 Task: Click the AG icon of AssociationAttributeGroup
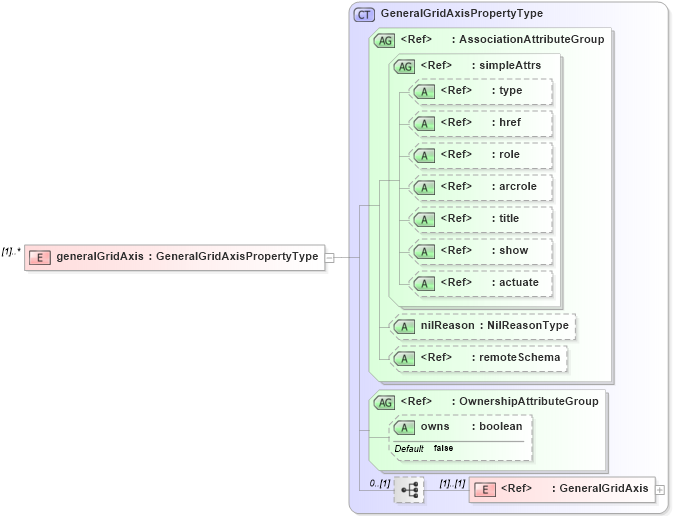coord(385,41)
